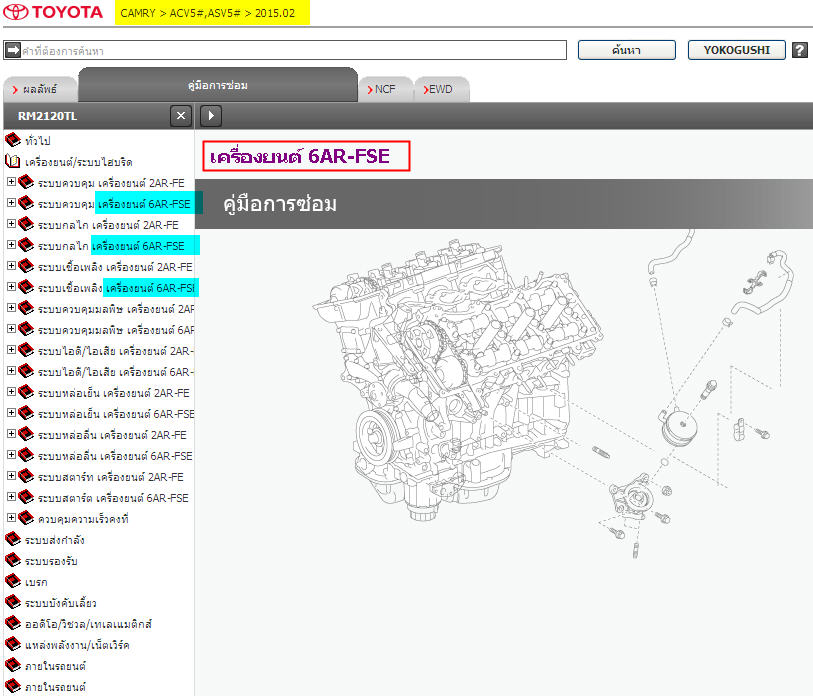
Task: Open ระบบส่งกำลัง section
Action: coord(55,540)
